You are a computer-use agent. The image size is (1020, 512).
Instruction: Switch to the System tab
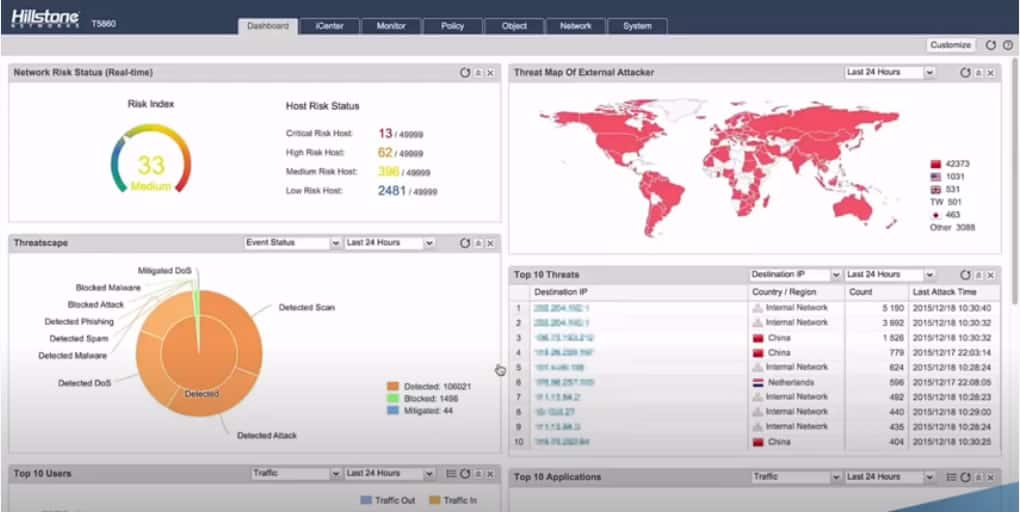click(637, 26)
